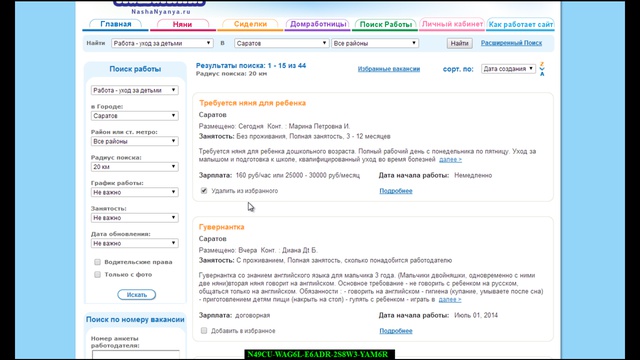Open the Няни tab
The image size is (640, 360).
182,24
